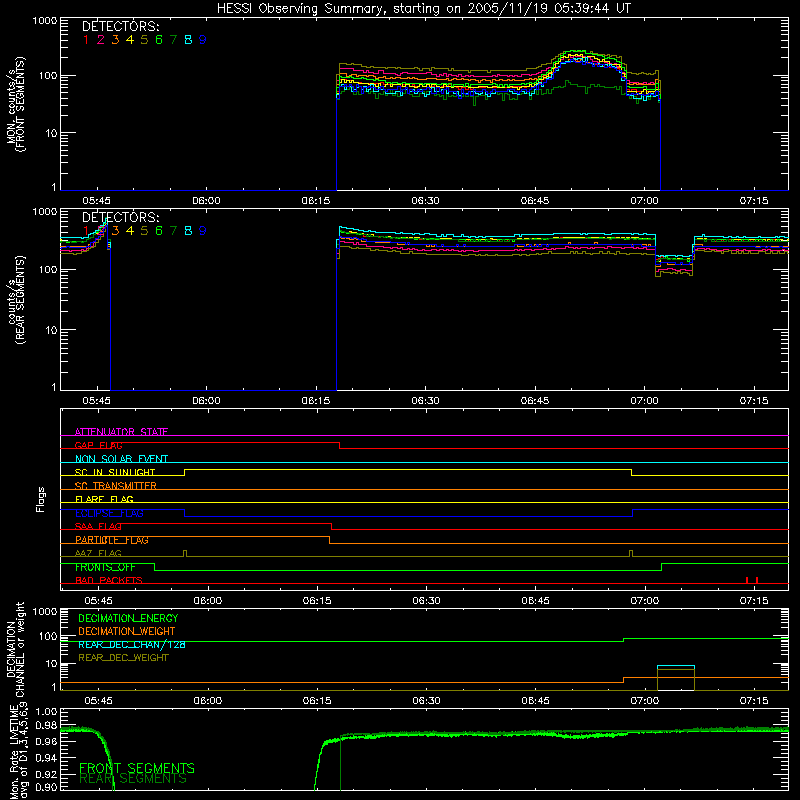The width and height of the screenshot is (800, 800).
Task: Click the SAA_FLAG label
Action: pyautogui.click(x=98, y=526)
